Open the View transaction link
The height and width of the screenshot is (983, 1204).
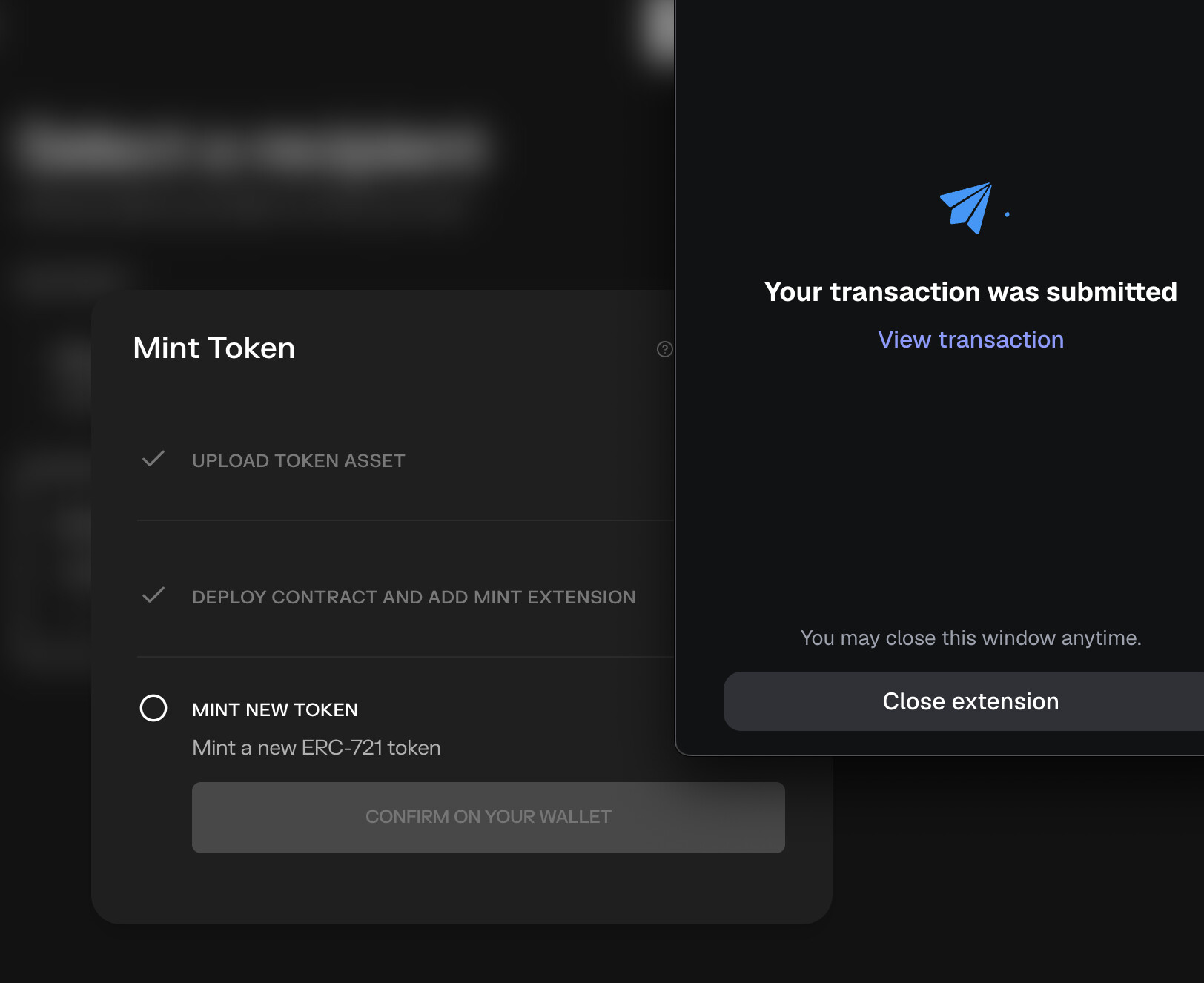point(970,340)
